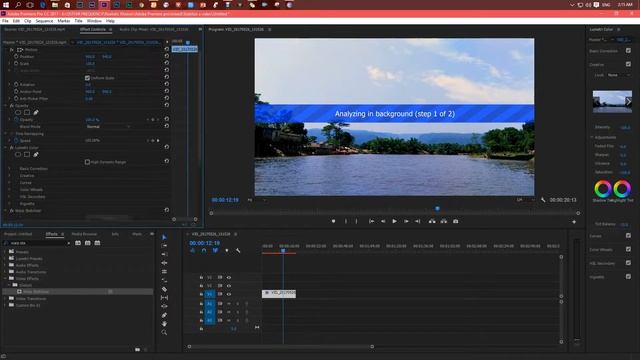Viewport: 640px width, 360px height.
Task: Click New Custom Bin icon in Effects panel
Action: [138, 349]
